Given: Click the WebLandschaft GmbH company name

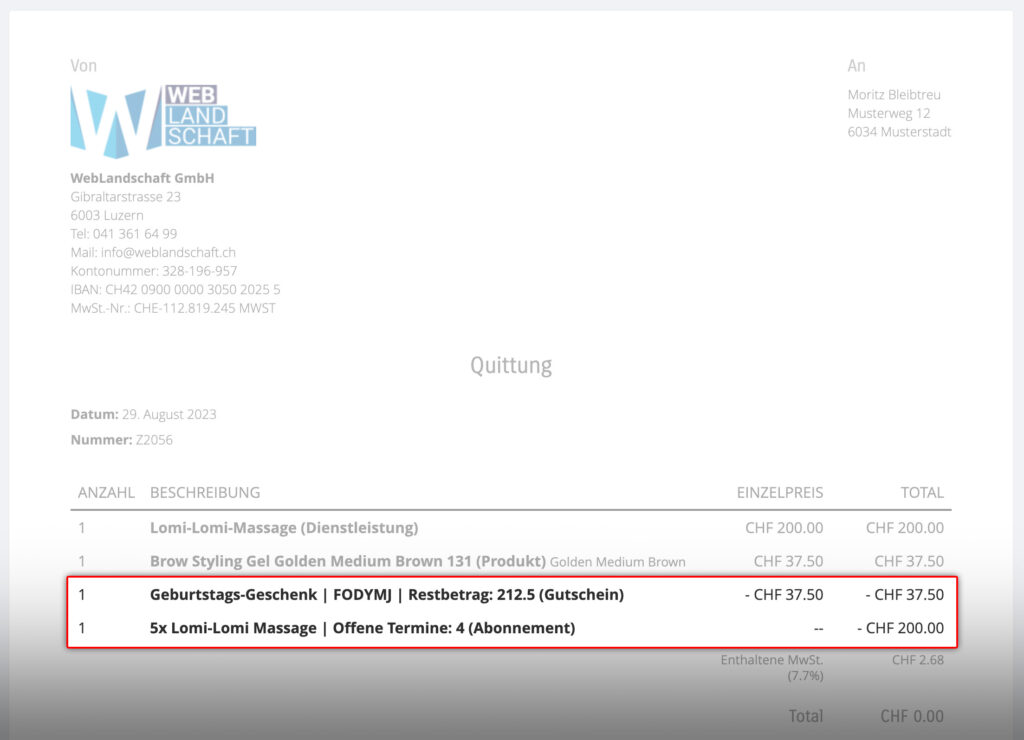Looking at the screenshot, I should point(142,178).
